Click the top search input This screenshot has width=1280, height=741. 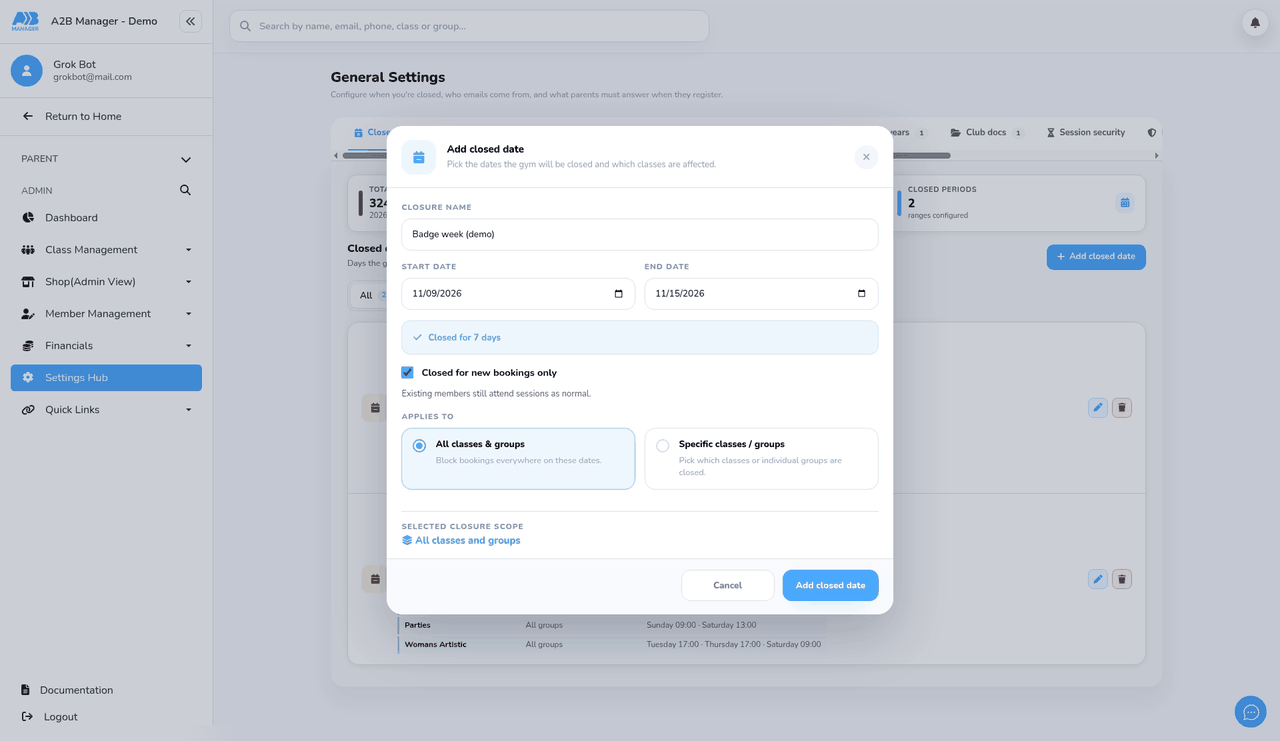click(x=469, y=26)
